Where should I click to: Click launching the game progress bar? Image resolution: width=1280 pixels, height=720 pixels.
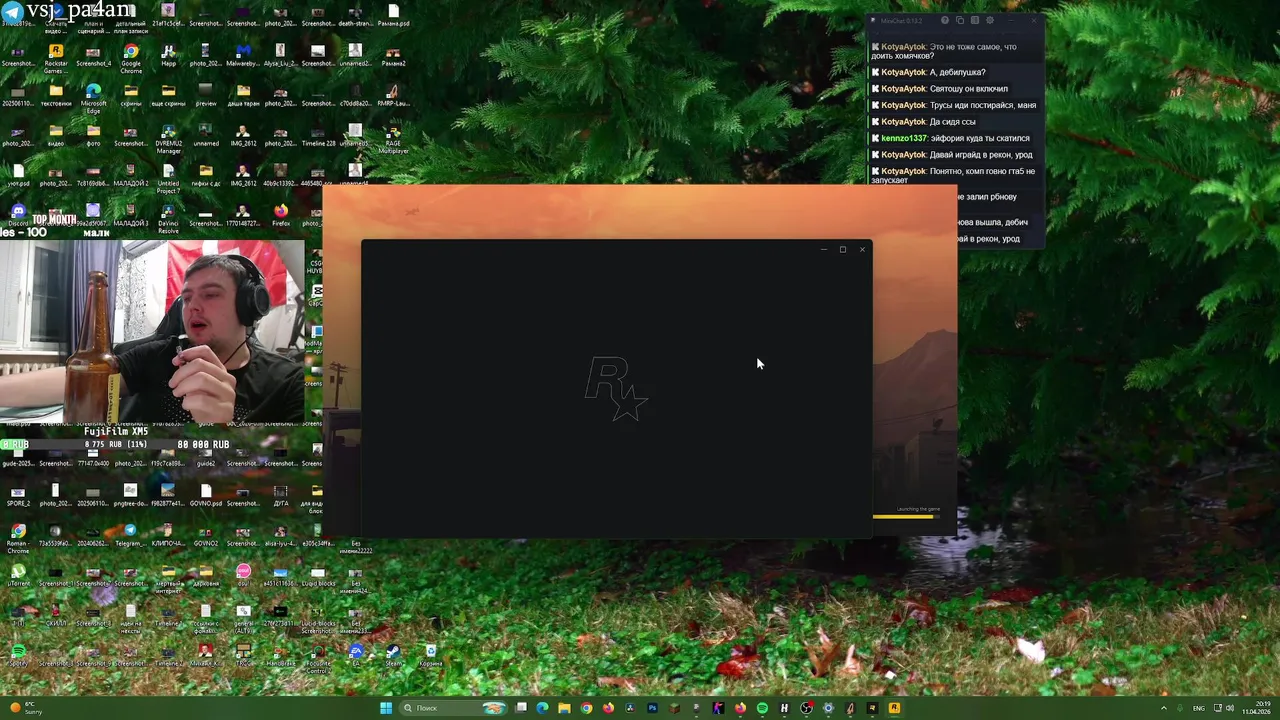(x=907, y=516)
